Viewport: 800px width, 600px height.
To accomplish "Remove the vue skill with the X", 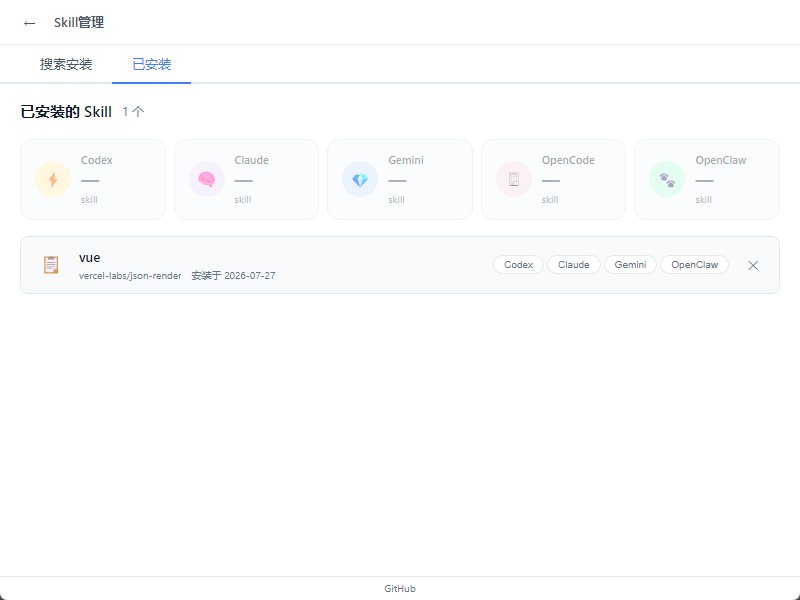I will pos(753,265).
